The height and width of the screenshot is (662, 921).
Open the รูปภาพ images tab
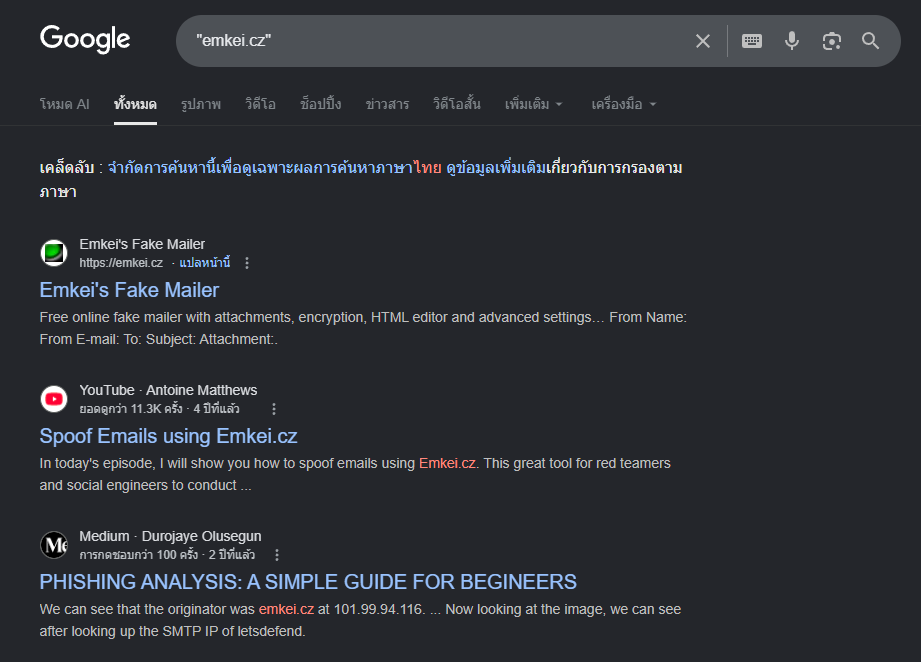[201, 104]
